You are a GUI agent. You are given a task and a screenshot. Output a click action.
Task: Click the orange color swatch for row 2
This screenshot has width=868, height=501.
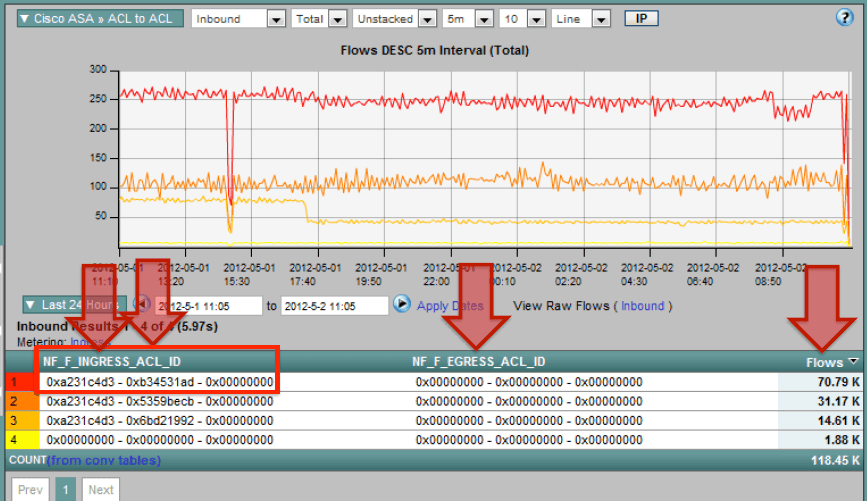[22, 401]
